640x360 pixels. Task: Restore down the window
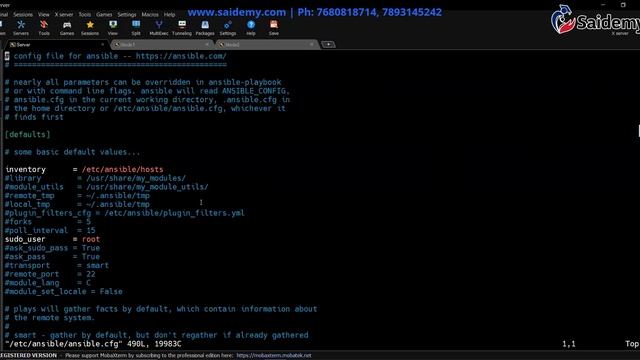[623, 4]
